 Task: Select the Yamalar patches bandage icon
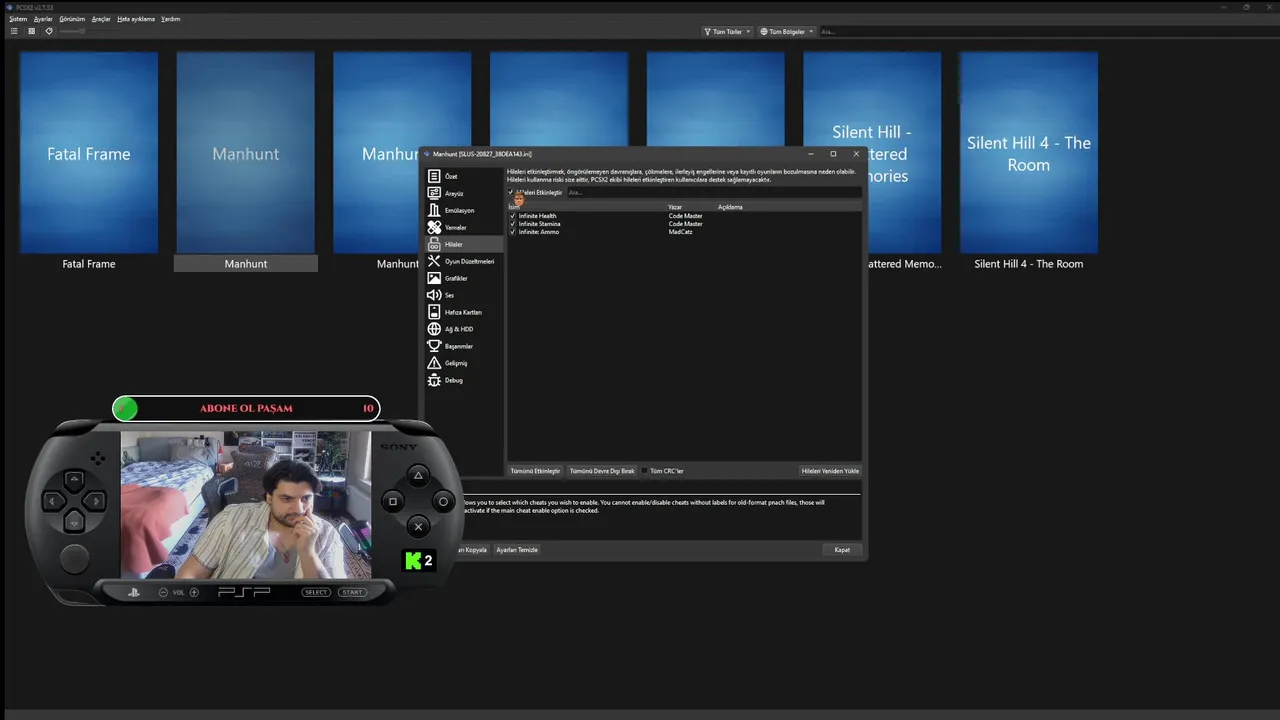434,227
